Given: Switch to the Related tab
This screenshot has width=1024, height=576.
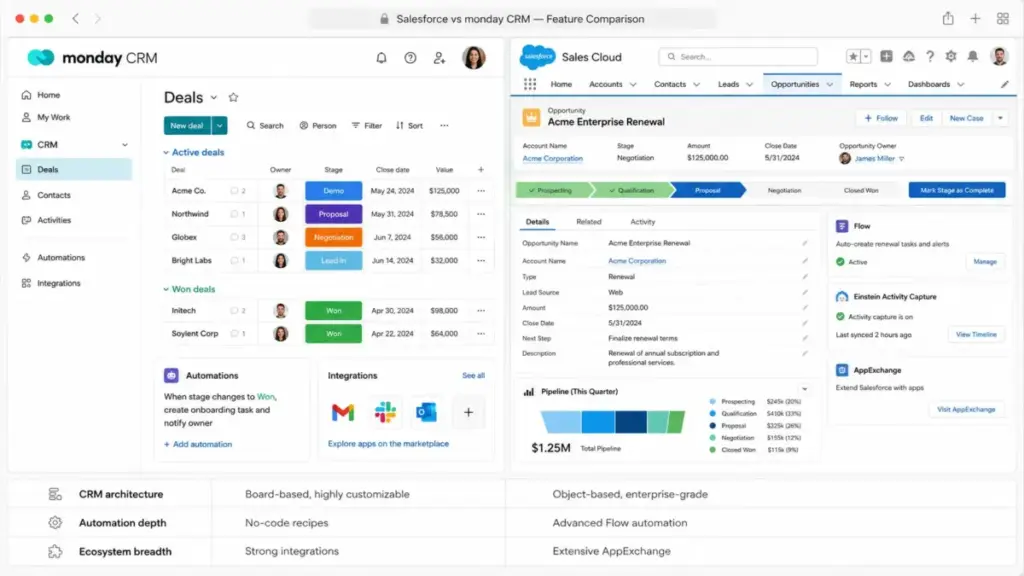Looking at the screenshot, I should [x=588, y=222].
